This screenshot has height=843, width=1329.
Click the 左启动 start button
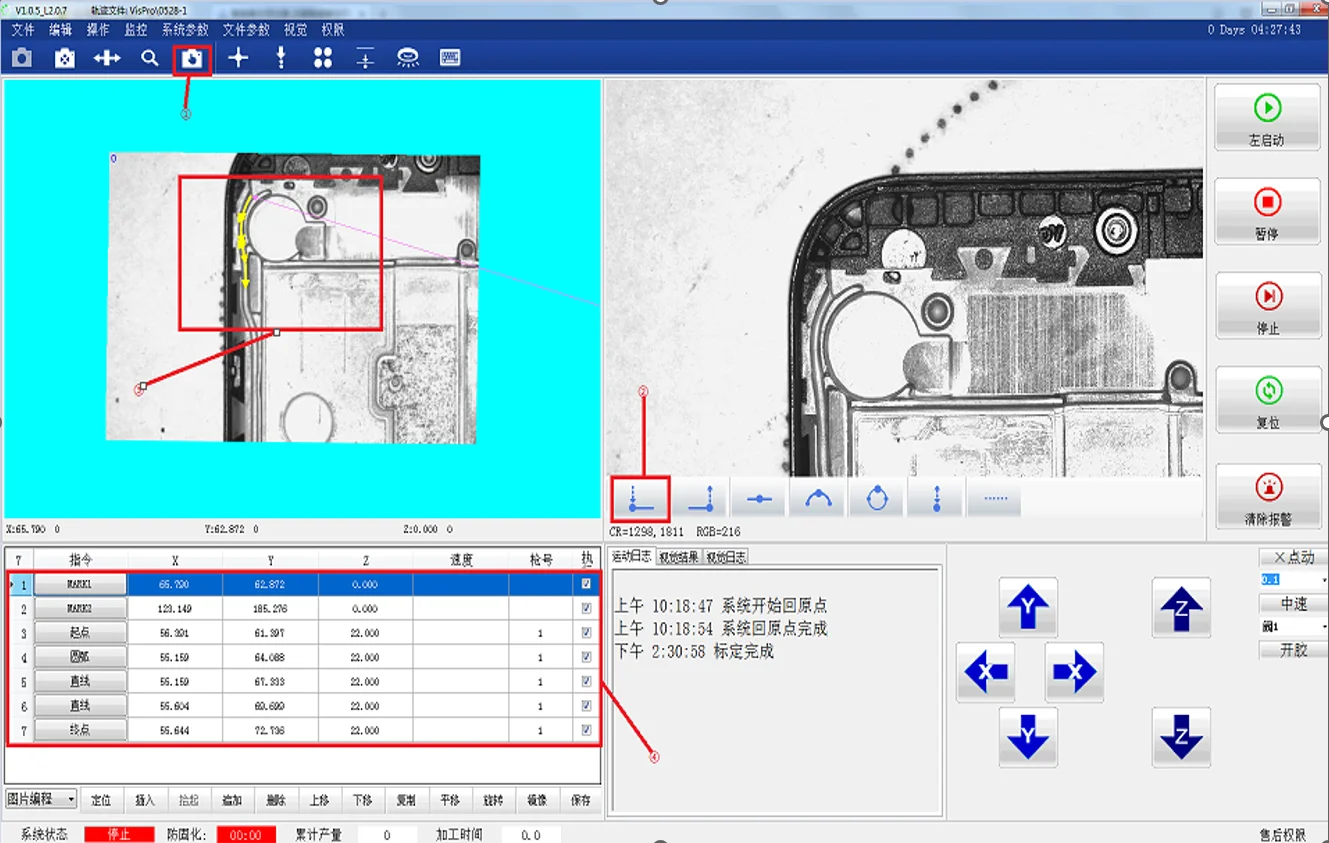point(1267,117)
